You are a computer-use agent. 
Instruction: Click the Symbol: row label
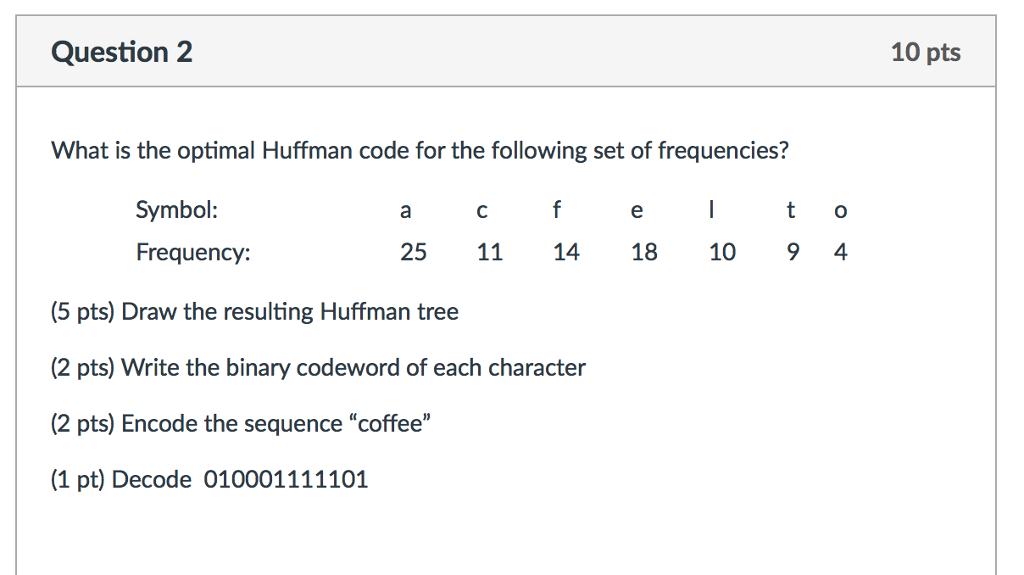pyautogui.click(x=176, y=210)
